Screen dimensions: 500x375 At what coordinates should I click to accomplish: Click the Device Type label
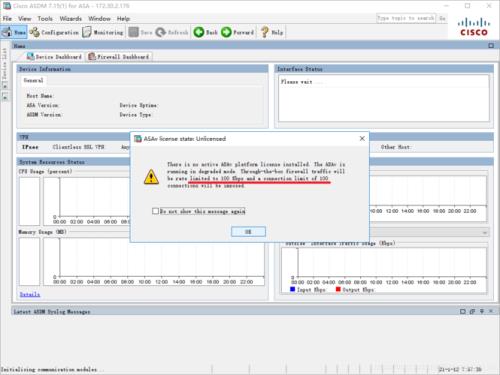click(x=135, y=115)
